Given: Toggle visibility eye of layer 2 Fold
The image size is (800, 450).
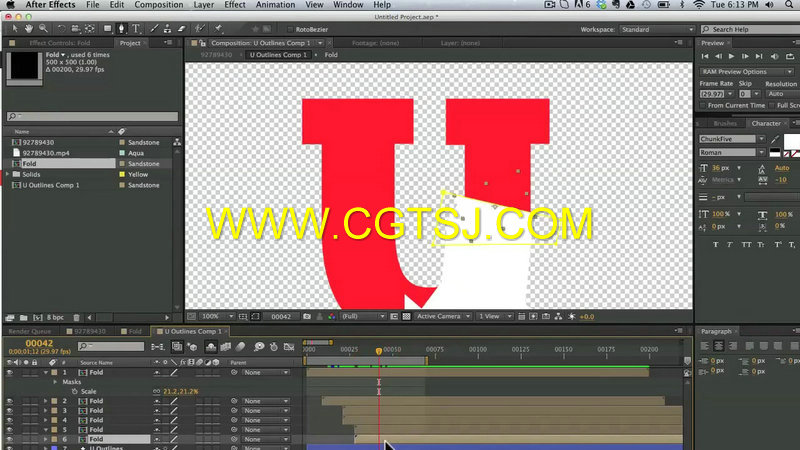Looking at the screenshot, I should (x=9, y=401).
